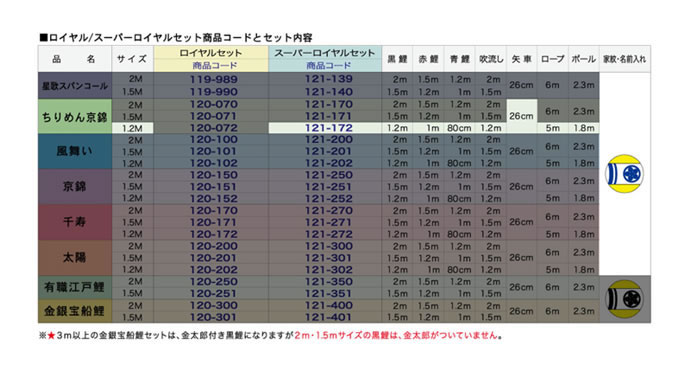This screenshot has width=690, height=370.
Task: Click the highlighted 1.2M size cell for ちりめん京錦
Action: point(132,128)
